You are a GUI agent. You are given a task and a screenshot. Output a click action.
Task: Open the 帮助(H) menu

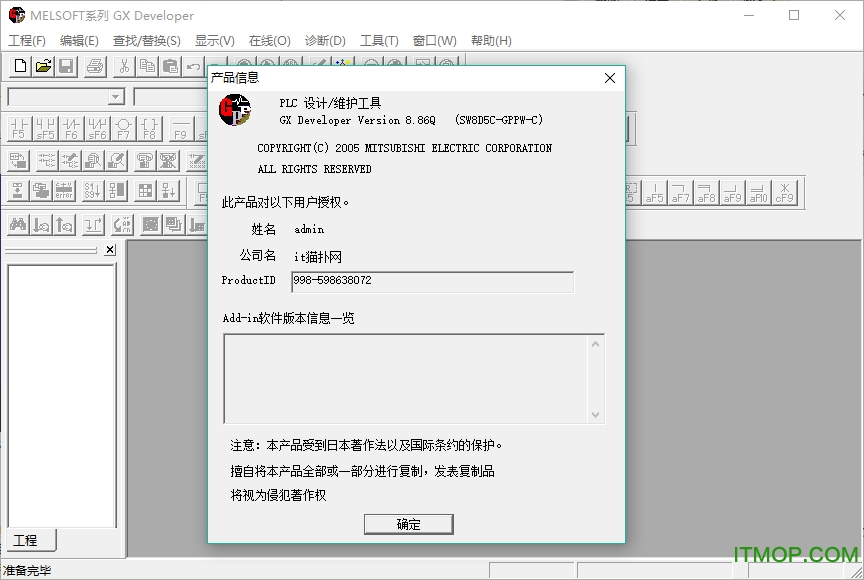point(491,41)
